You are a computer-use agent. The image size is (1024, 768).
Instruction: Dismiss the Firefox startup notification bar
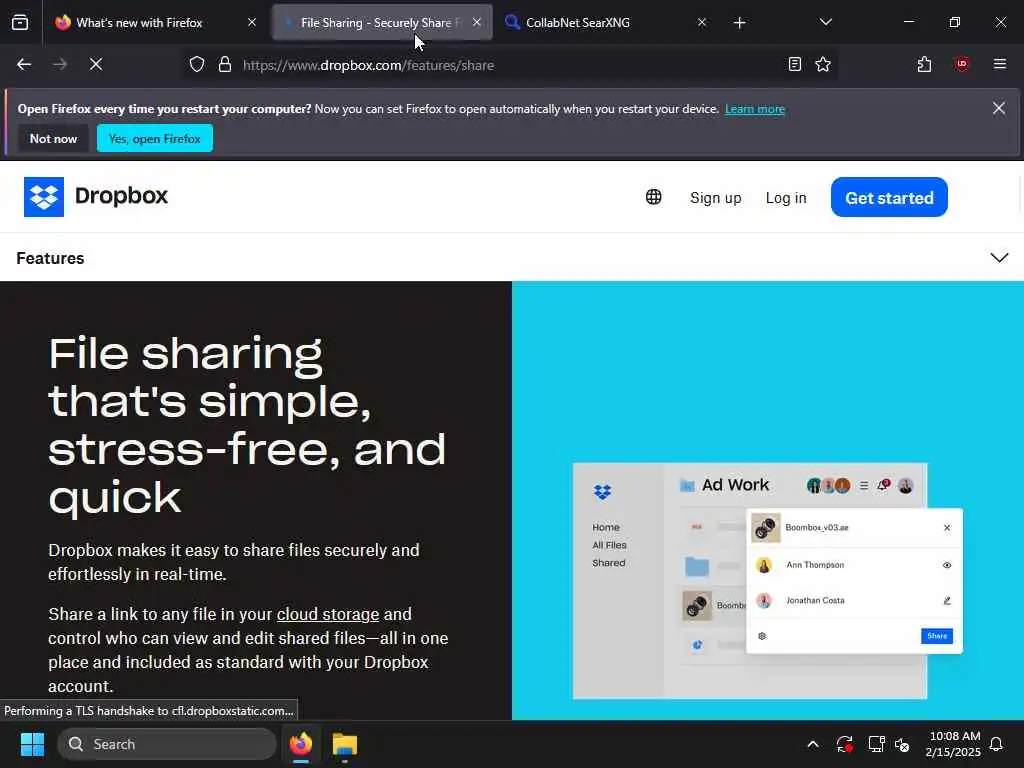(999, 108)
